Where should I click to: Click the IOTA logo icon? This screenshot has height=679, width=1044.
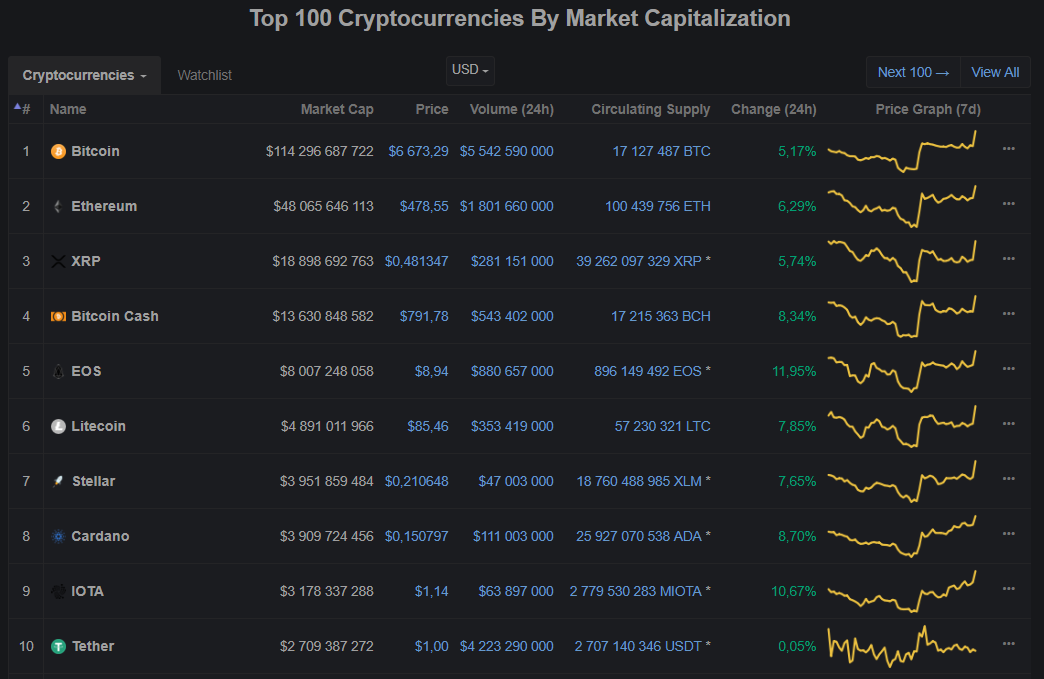pos(58,591)
